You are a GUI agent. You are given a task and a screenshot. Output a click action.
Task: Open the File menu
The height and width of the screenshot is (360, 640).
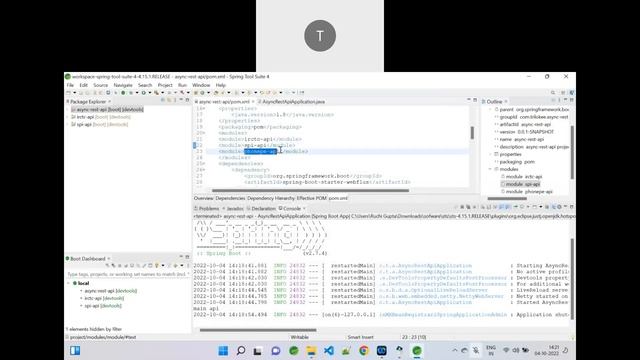point(70,85)
